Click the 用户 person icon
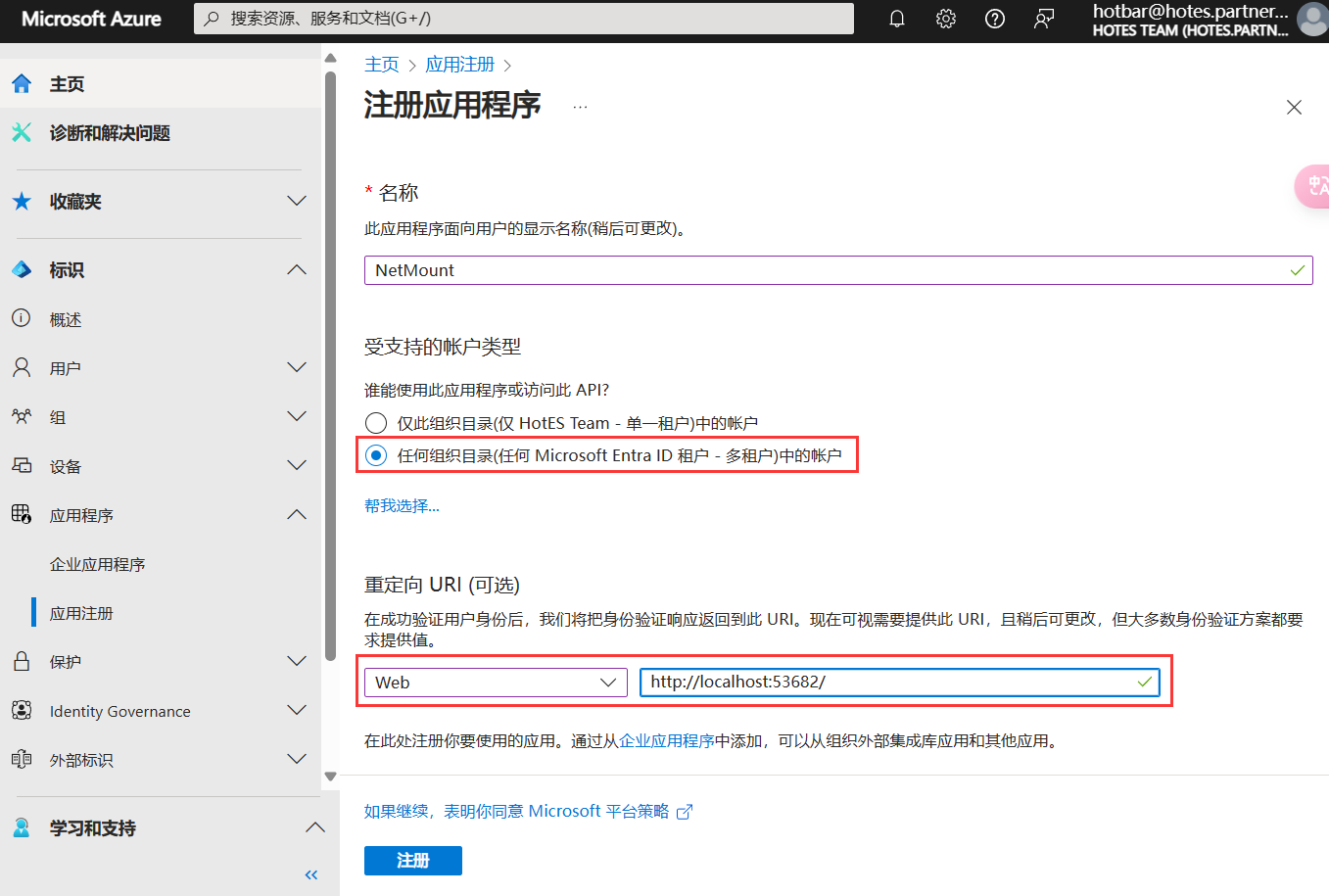Viewport: 1329px width, 896px height. coord(21,367)
